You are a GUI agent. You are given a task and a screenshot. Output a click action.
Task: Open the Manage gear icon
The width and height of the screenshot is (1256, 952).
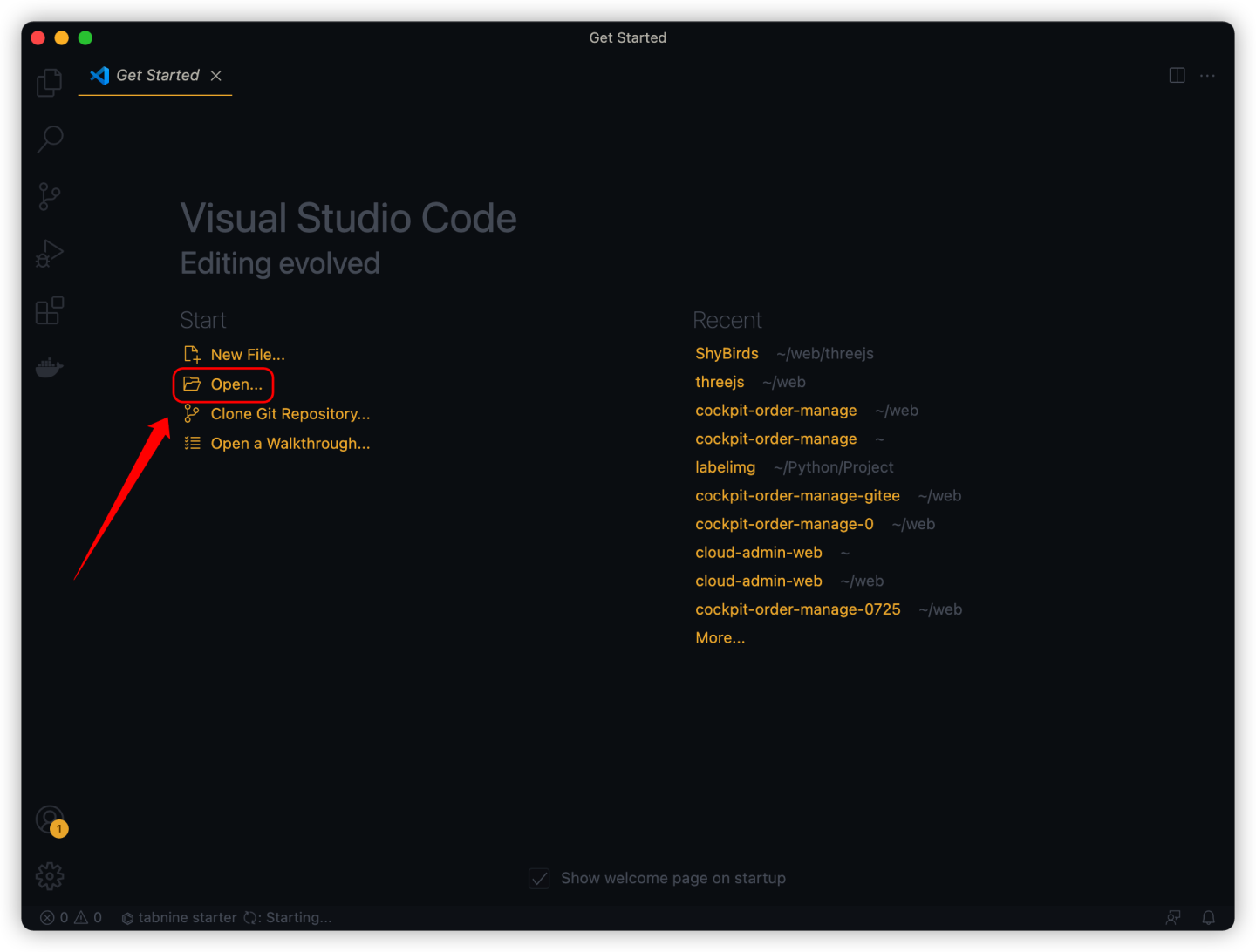[50, 876]
